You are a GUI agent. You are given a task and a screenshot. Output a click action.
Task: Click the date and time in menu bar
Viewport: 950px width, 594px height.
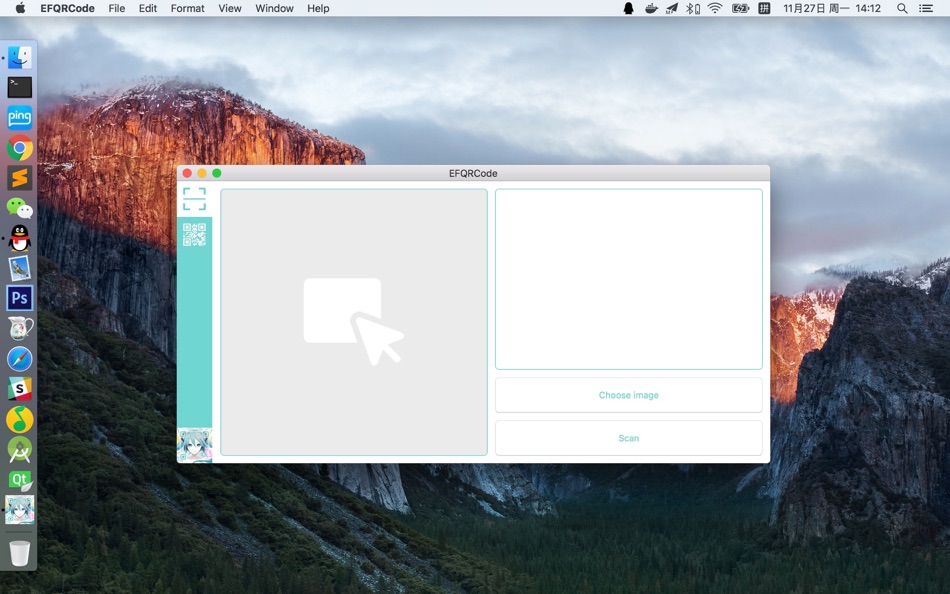point(831,8)
